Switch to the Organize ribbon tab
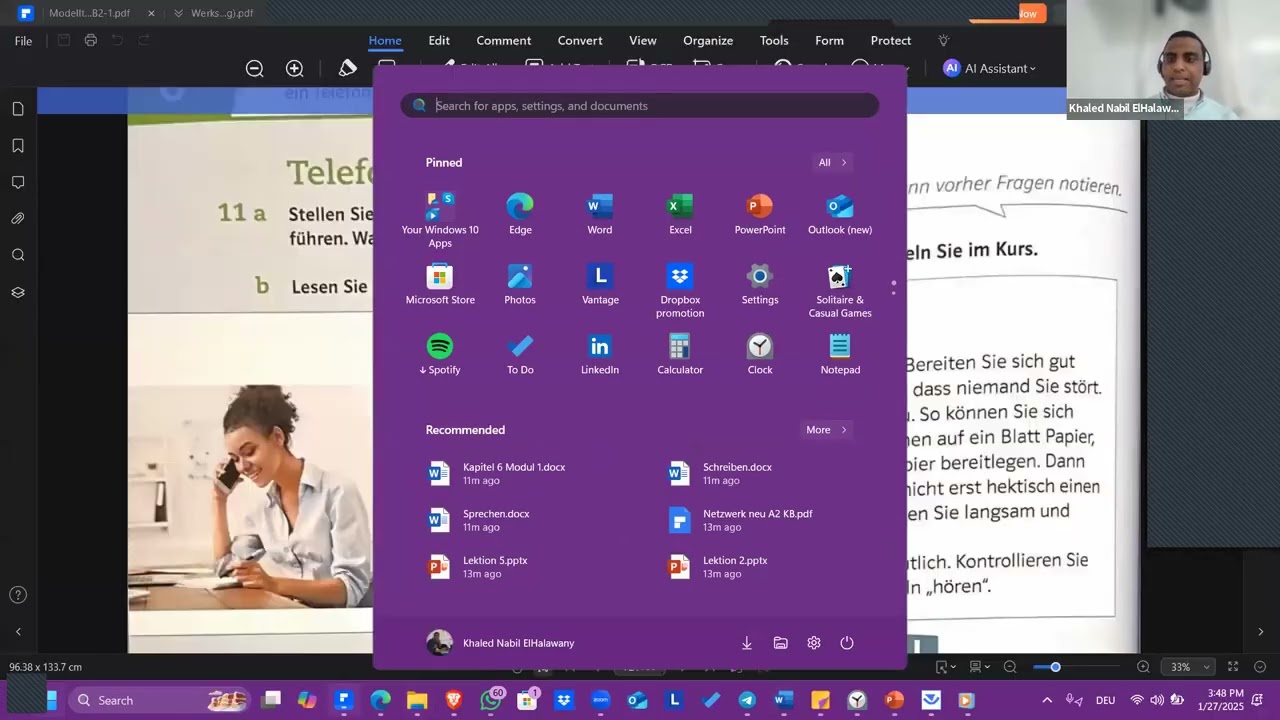The image size is (1280, 720). tap(708, 41)
